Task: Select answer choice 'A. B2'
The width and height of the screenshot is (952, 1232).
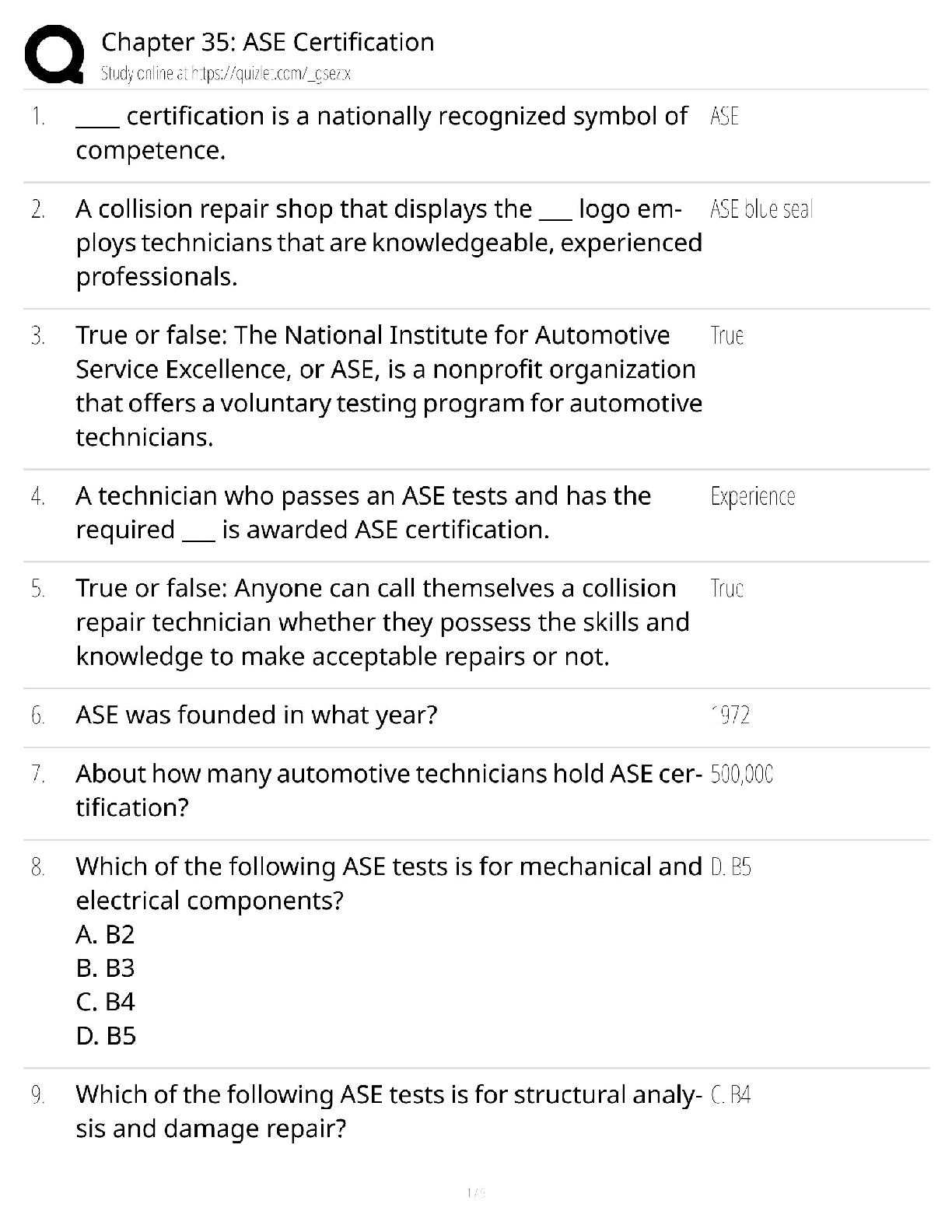Action: (x=105, y=934)
